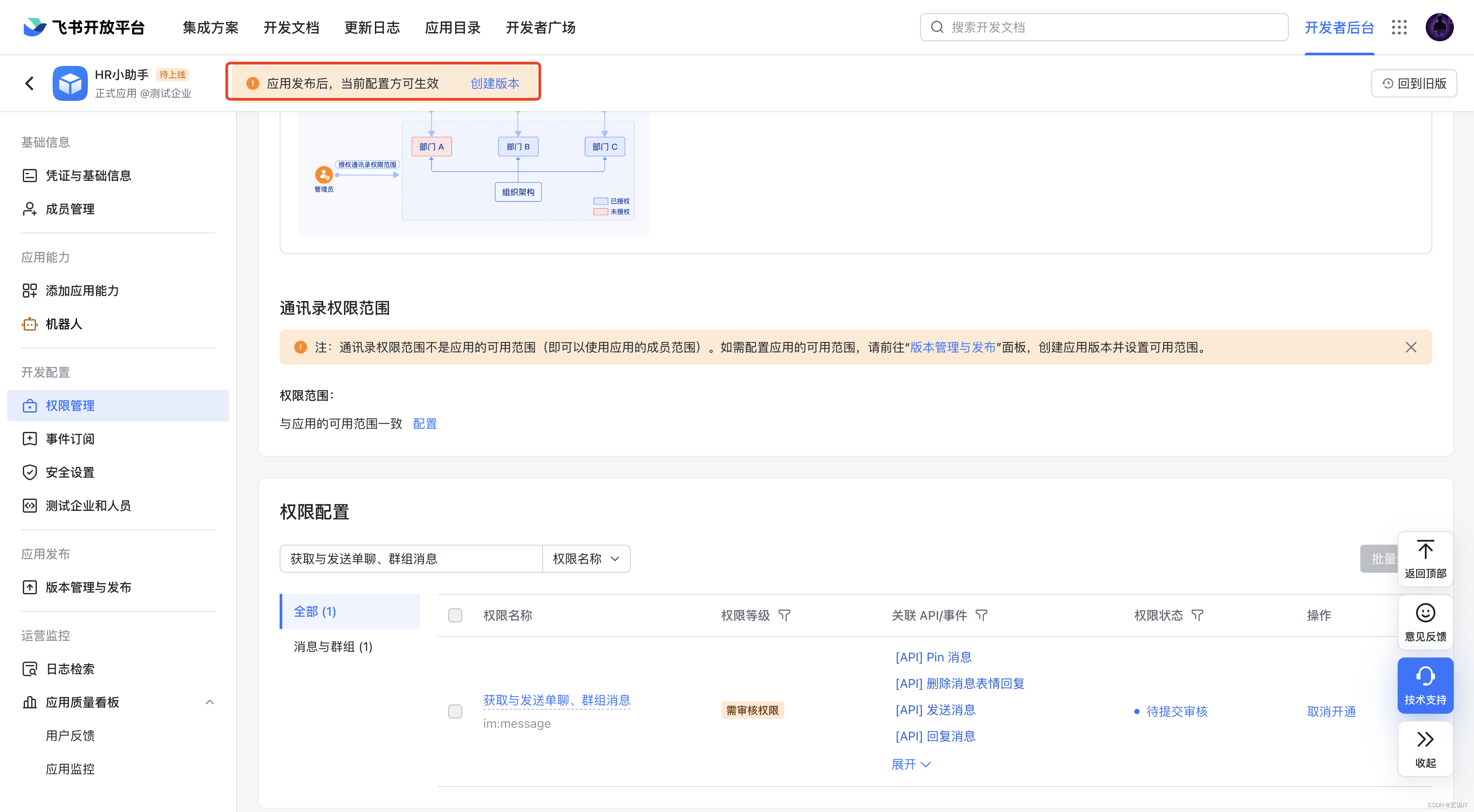Select the 消息与群组 (1) category tab
The width and height of the screenshot is (1474, 812).
[333, 647]
